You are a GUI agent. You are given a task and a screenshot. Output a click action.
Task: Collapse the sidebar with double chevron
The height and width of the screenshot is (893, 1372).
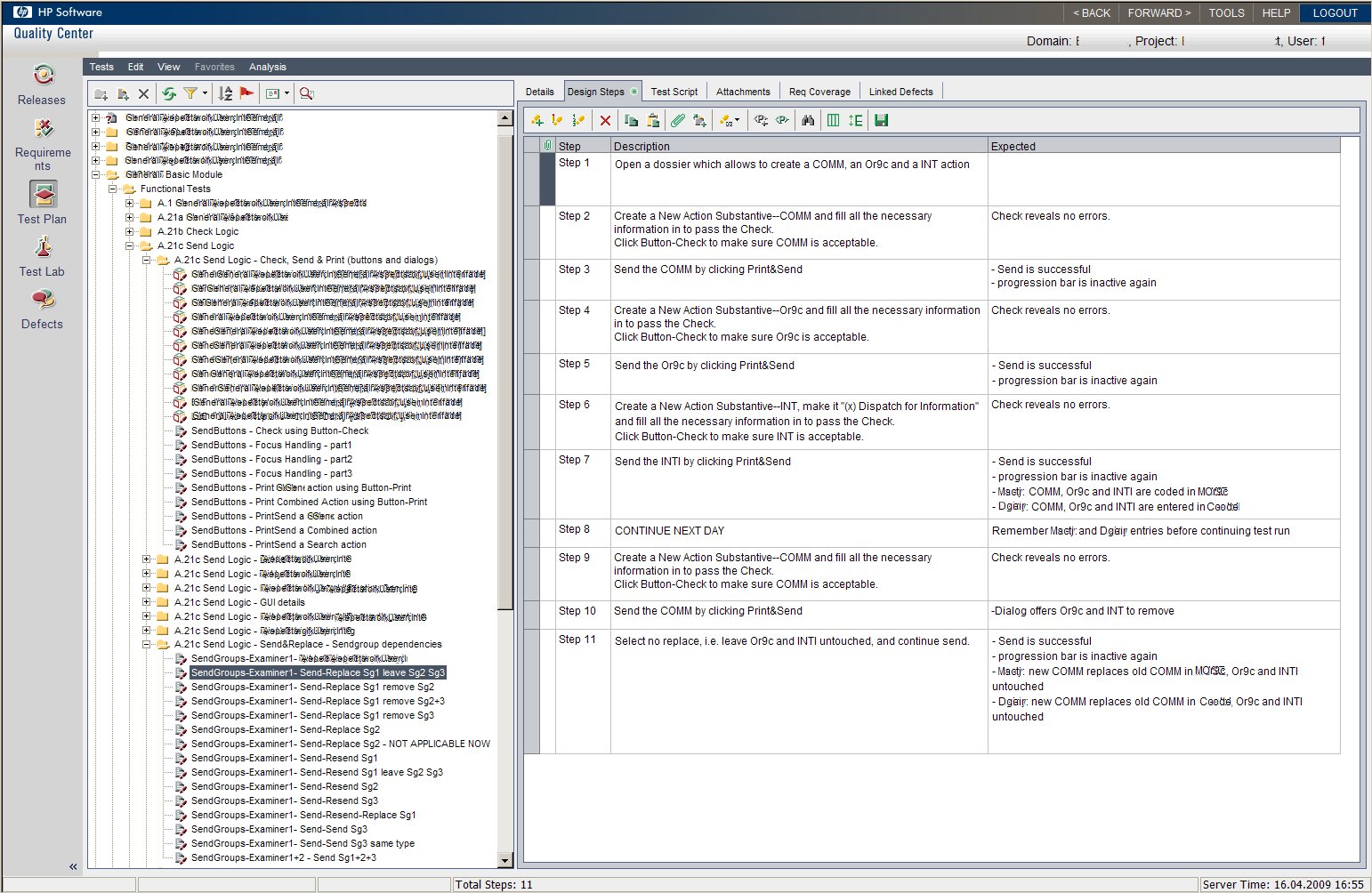pyautogui.click(x=73, y=866)
